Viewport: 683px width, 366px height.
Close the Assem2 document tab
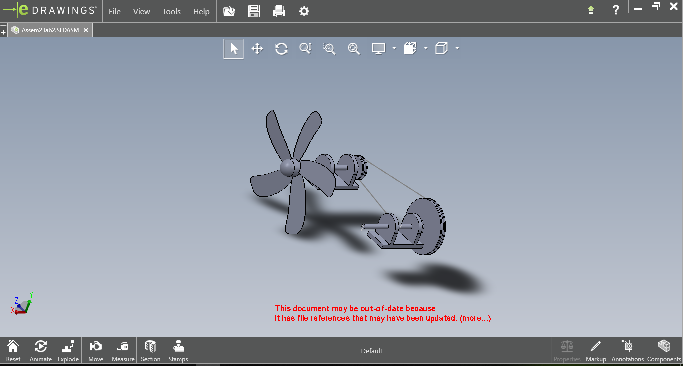[x=86, y=30]
